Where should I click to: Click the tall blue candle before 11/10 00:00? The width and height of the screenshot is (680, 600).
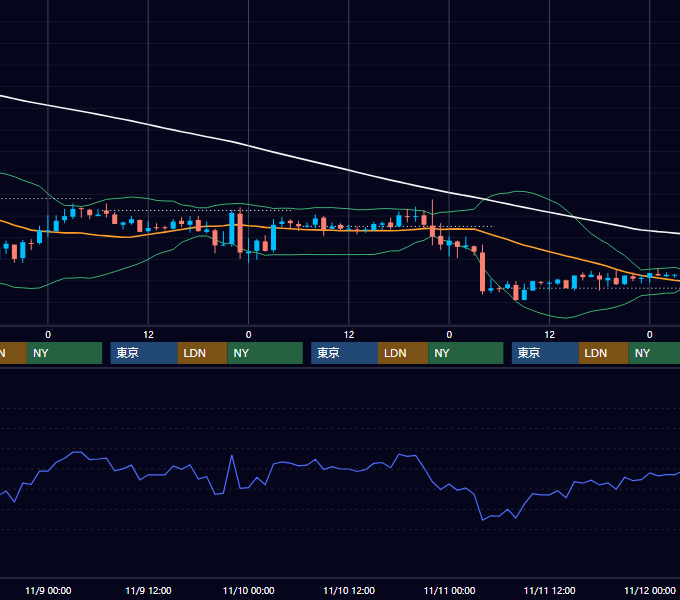point(232,229)
